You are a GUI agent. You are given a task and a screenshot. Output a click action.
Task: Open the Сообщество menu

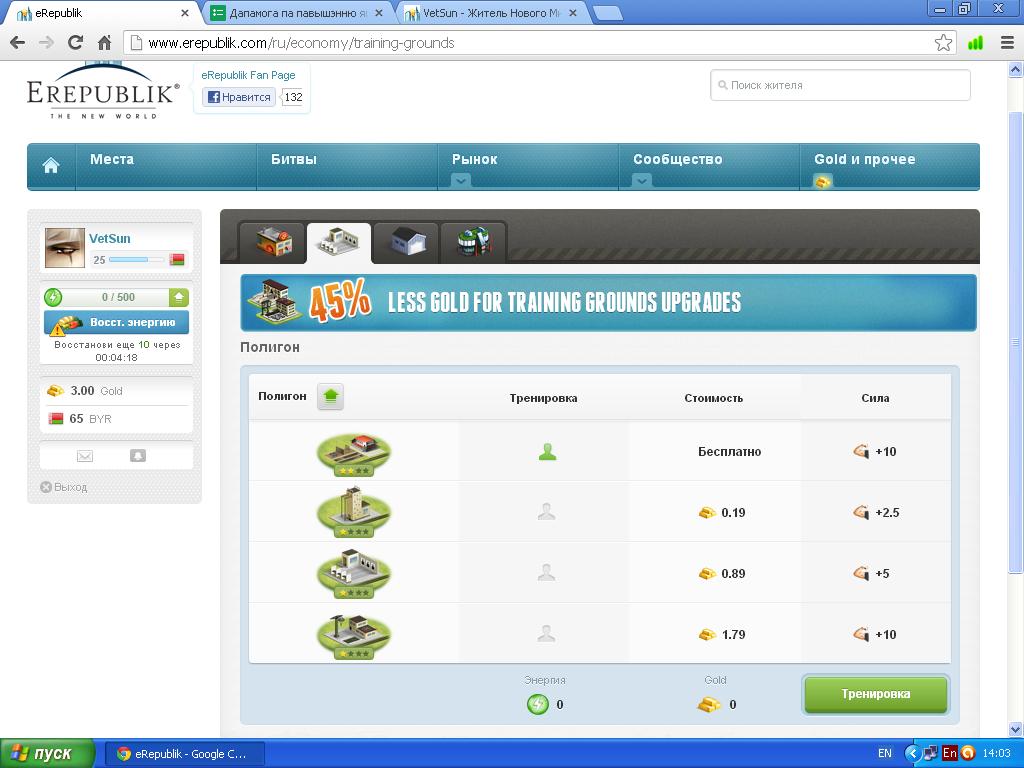tap(678, 159)
